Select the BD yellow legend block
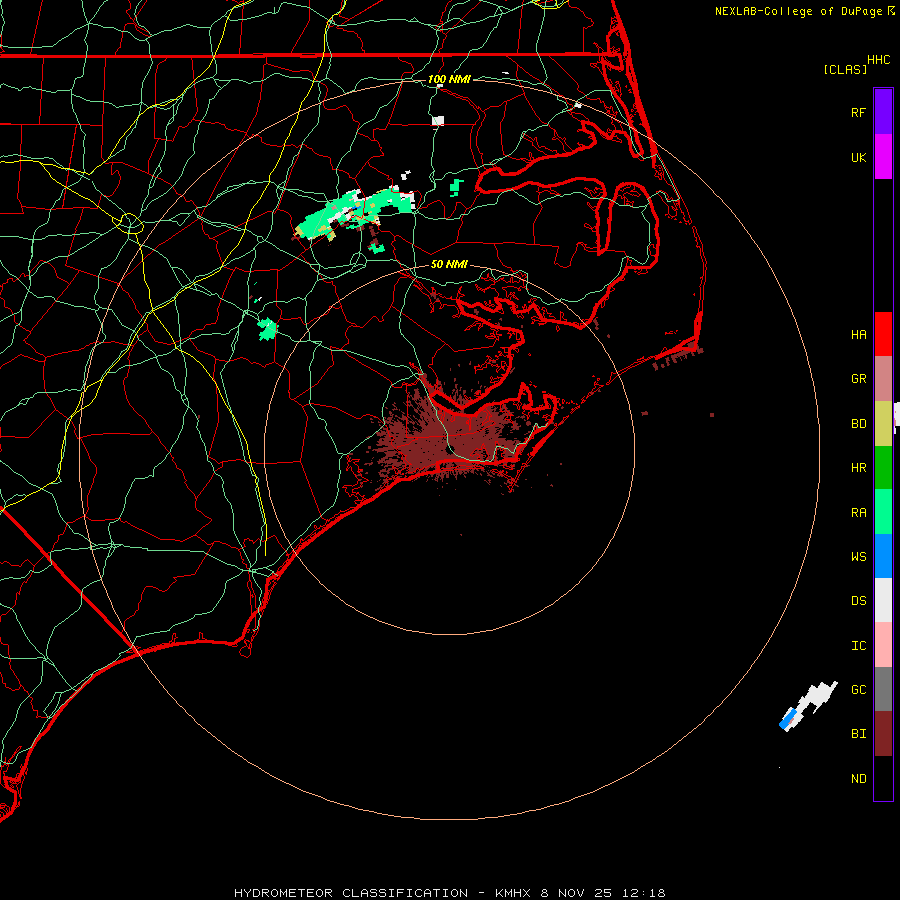The height and width of the screenshot is (900, 900). (883, 424)
